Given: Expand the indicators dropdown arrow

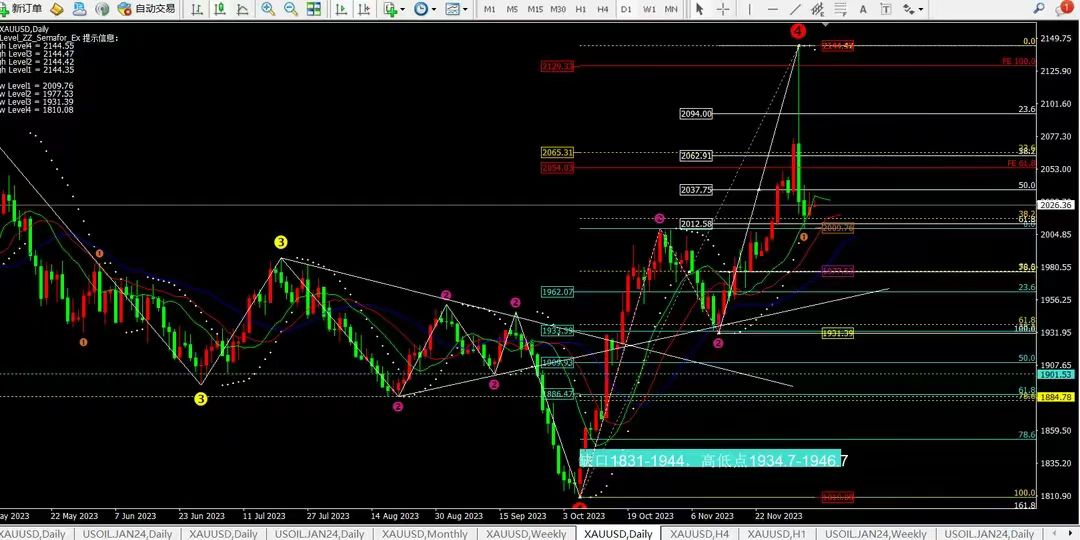Looking at the screenshot, I should 403,9.
